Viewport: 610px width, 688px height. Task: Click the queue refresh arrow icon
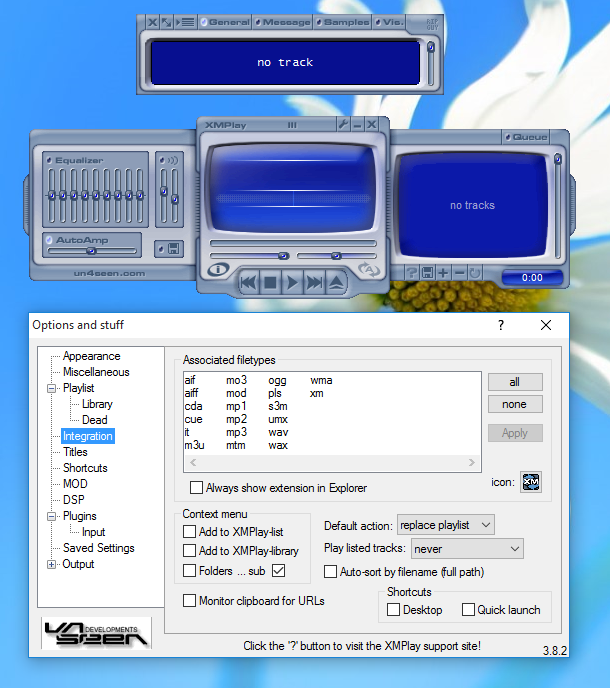(475, 273)
